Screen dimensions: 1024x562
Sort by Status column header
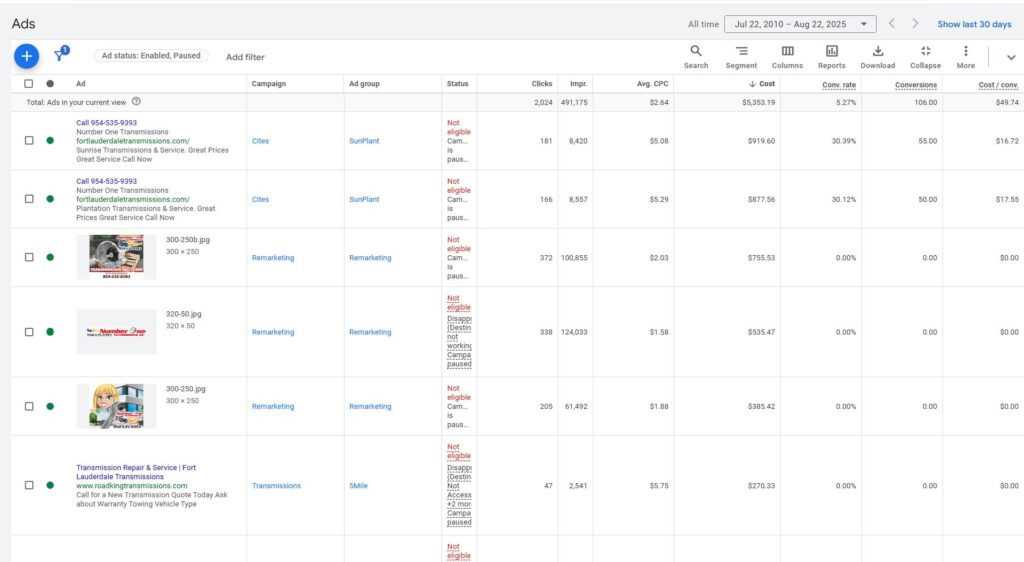457,84
